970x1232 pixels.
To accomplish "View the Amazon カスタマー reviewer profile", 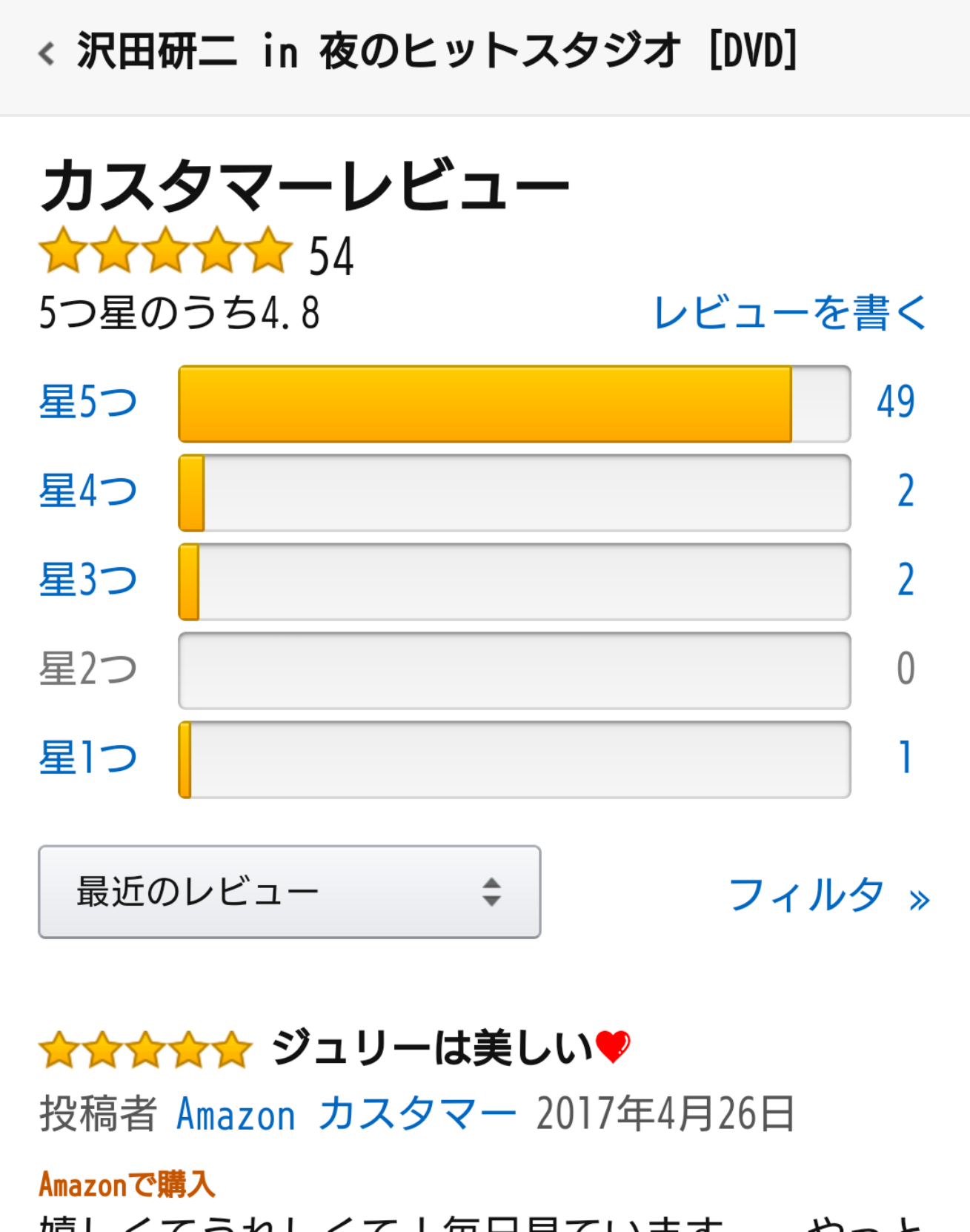I will click(x=347, y=1114).
